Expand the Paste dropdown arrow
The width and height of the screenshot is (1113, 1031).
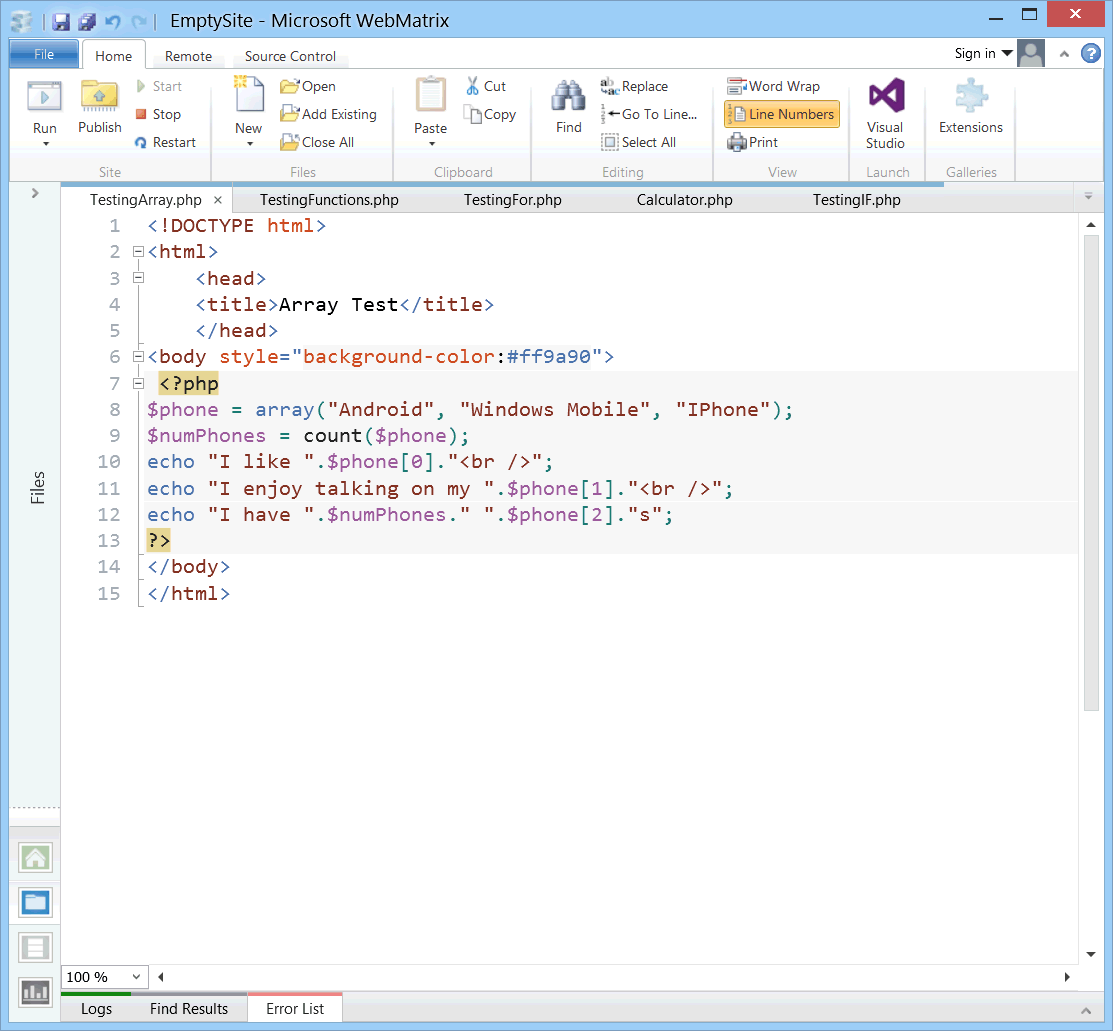(431, 144)
